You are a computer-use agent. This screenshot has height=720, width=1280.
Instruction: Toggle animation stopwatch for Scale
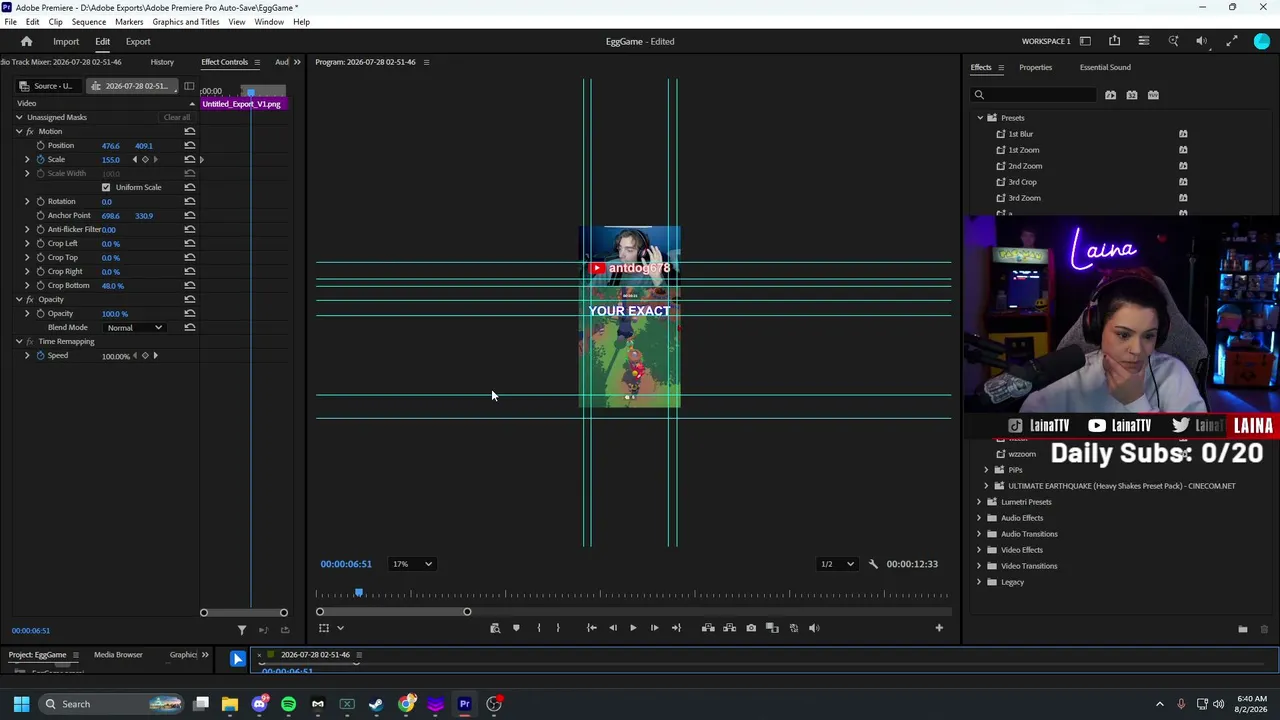click(x=41, y=160)
